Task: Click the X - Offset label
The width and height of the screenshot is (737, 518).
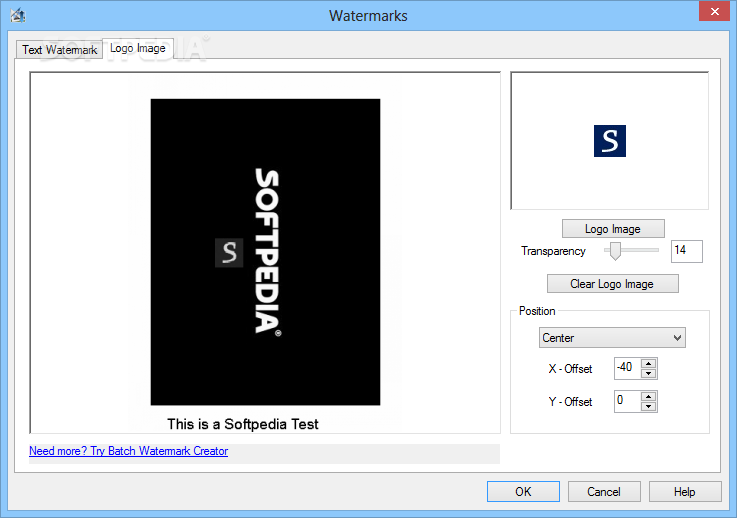Action: 570,369
